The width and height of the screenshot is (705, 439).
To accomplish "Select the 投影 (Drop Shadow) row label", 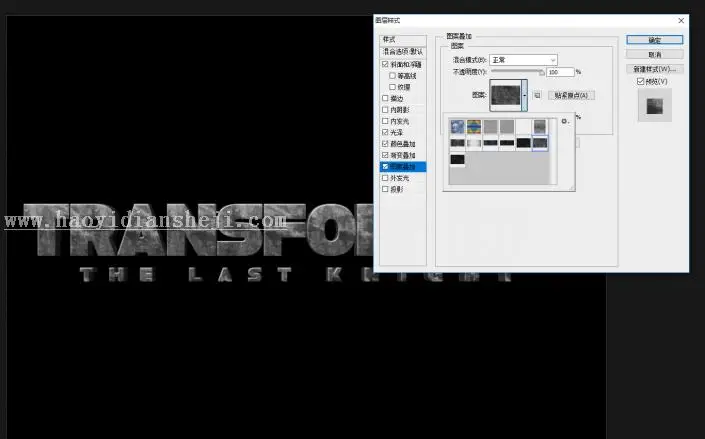I will (397, 189).
